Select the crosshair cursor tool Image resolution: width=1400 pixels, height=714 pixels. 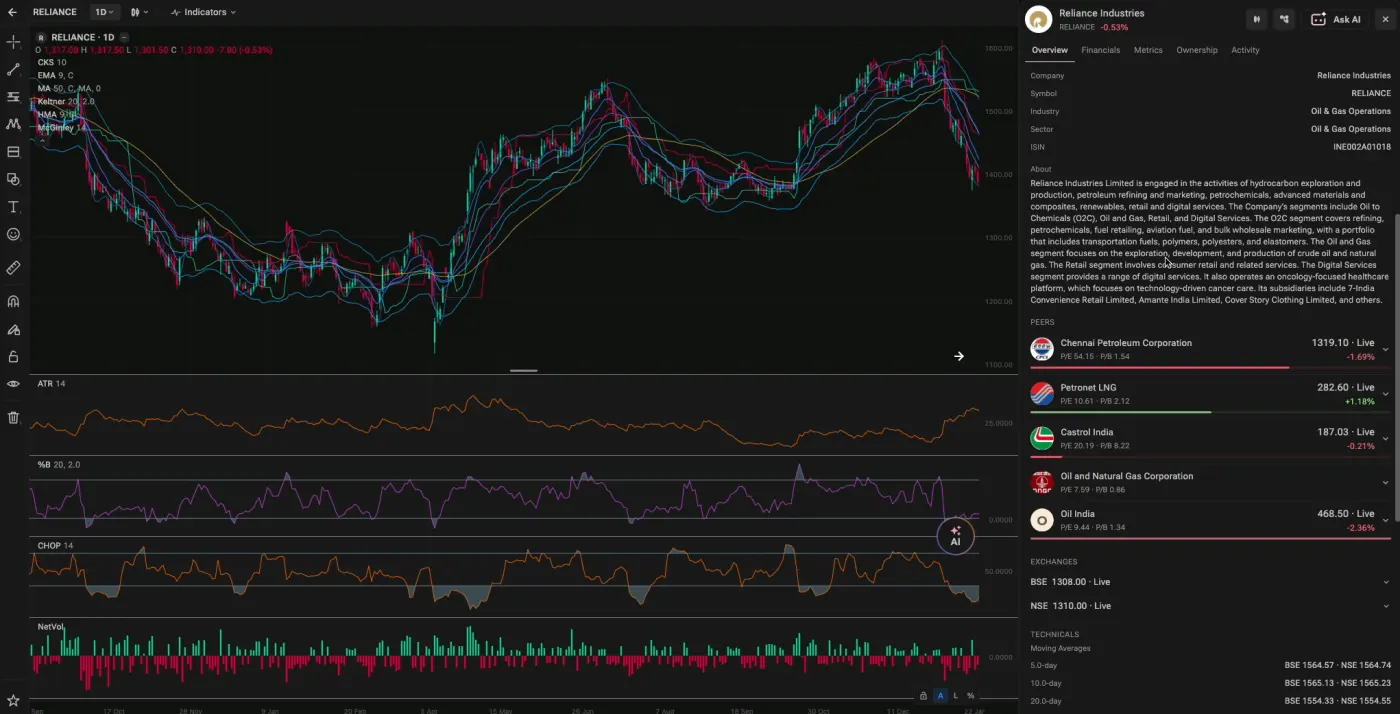coord(13,42)
